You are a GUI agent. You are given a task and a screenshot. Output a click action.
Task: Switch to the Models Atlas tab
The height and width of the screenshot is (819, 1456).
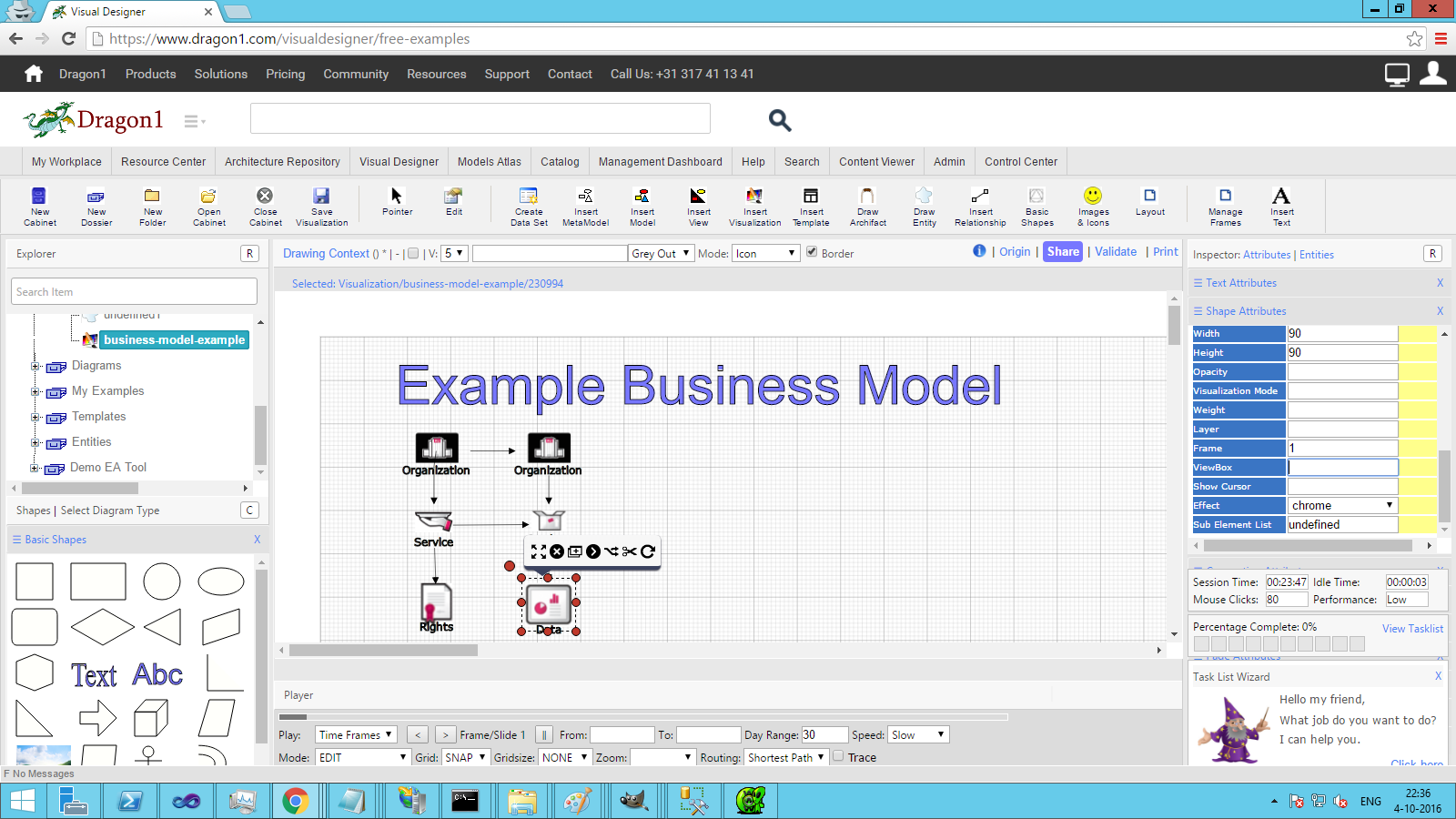coord(489,161)
